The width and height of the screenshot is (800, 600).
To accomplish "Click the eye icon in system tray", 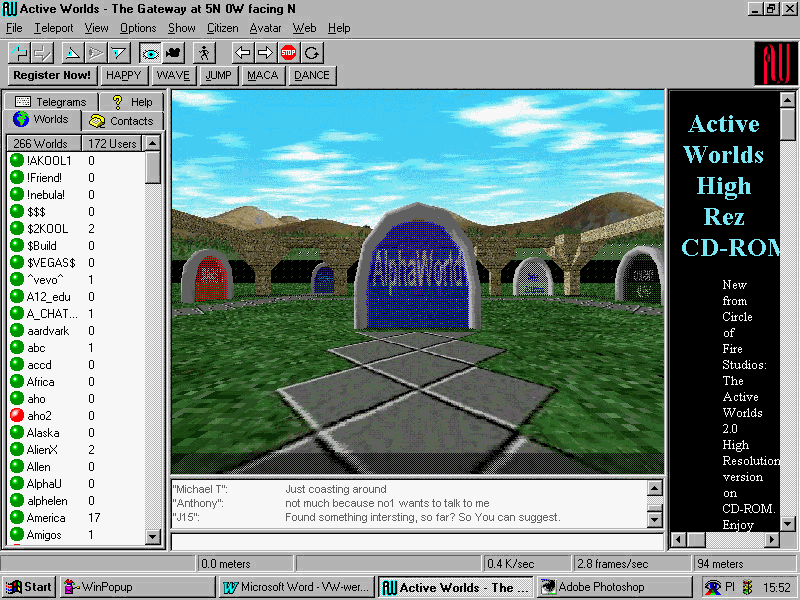I will 712,587.
